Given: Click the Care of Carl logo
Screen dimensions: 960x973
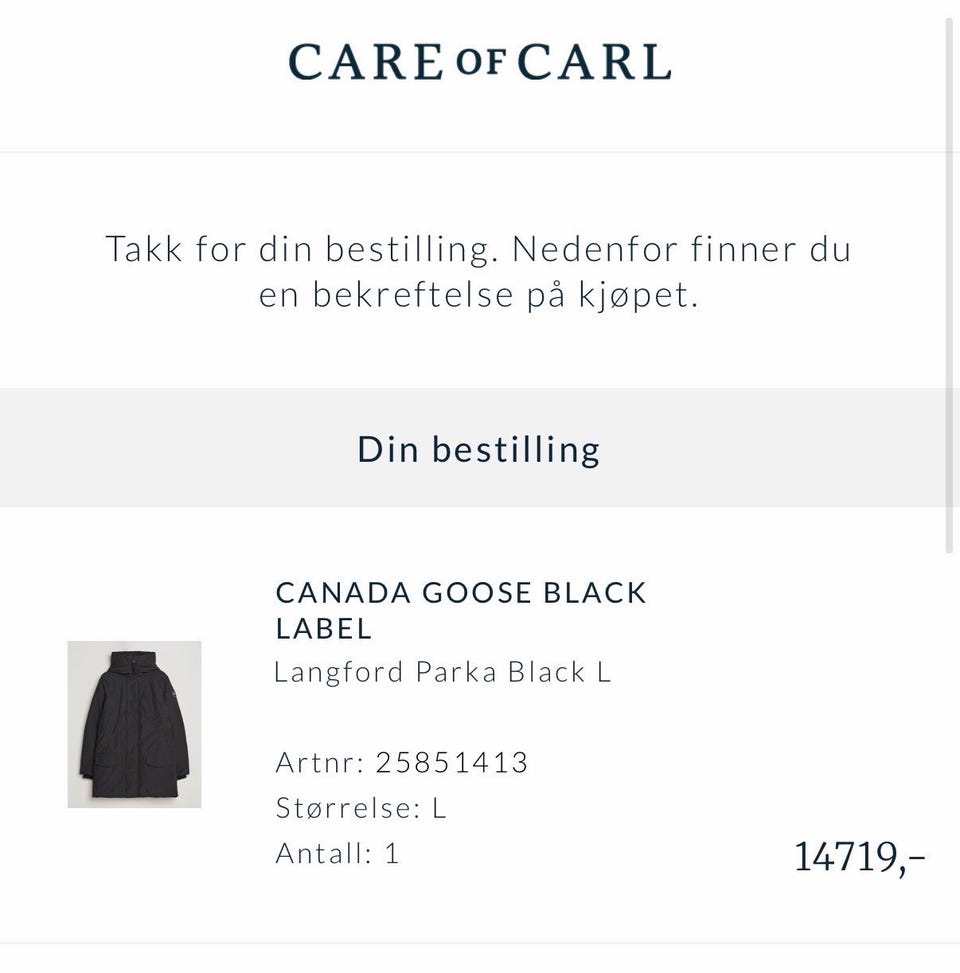Looking at the screenshot, I should click(x=479, y=62).
